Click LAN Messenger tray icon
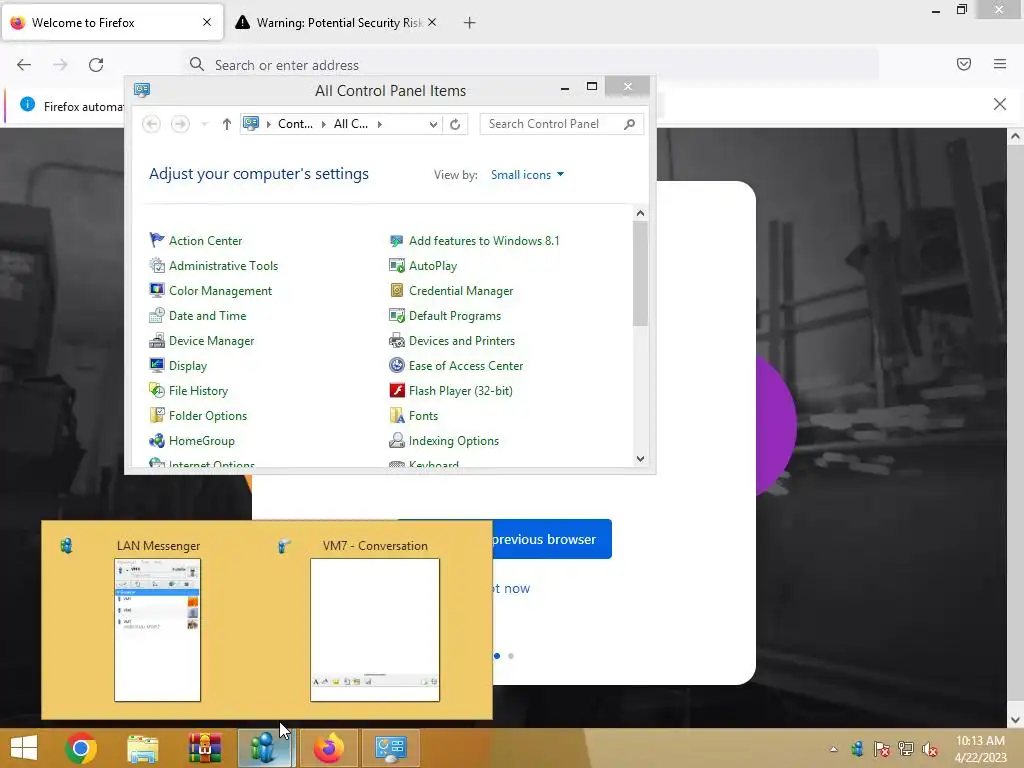The height and width of the screenshot is (768, 1024). pos(857,749)
